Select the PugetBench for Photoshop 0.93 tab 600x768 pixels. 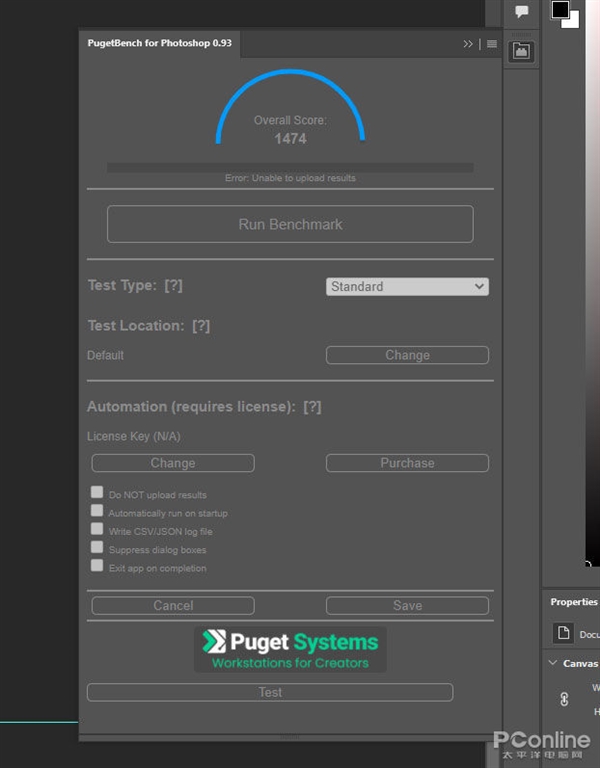pos(160,43)
